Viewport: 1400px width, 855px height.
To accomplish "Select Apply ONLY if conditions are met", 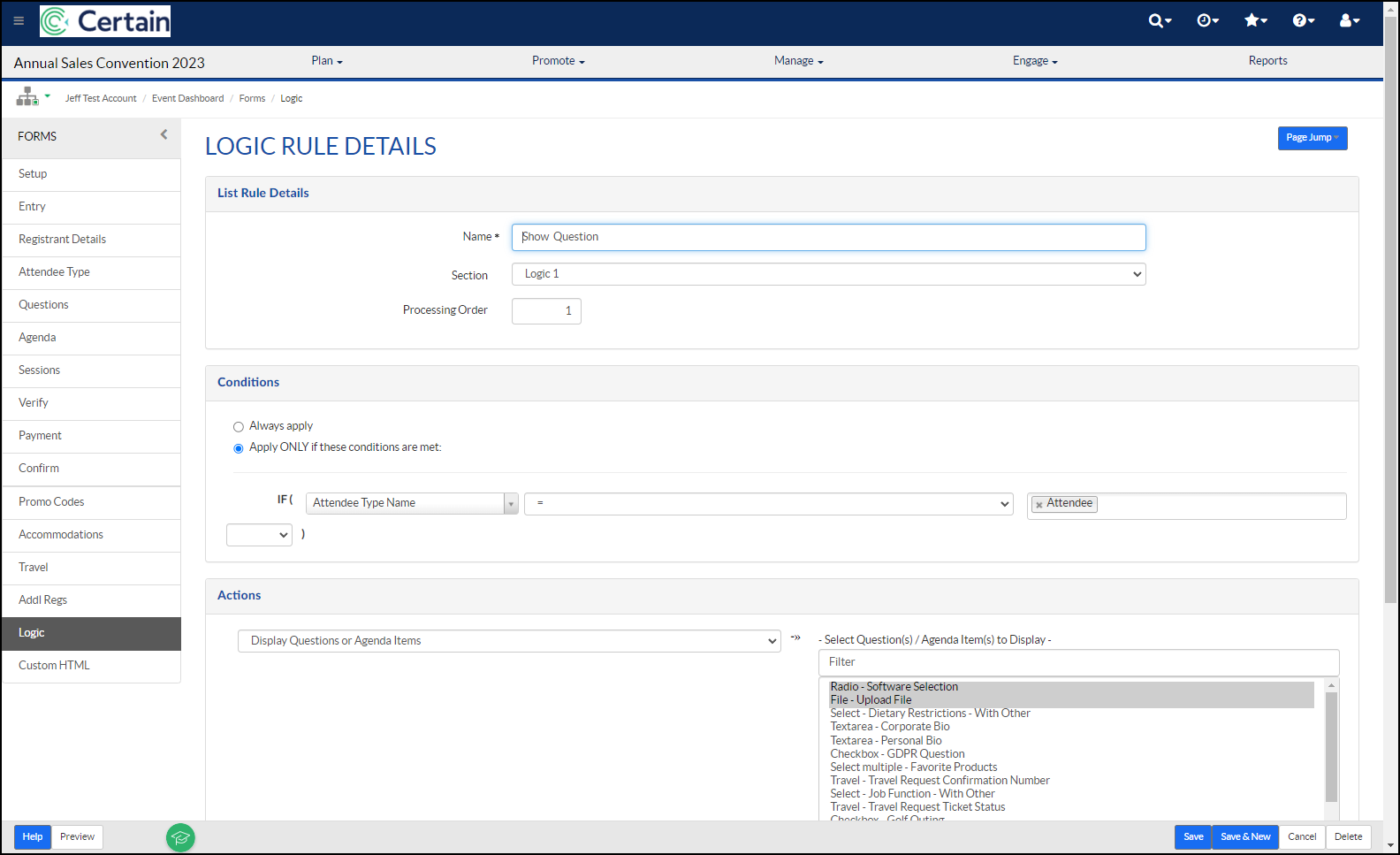I will point(239,448).
